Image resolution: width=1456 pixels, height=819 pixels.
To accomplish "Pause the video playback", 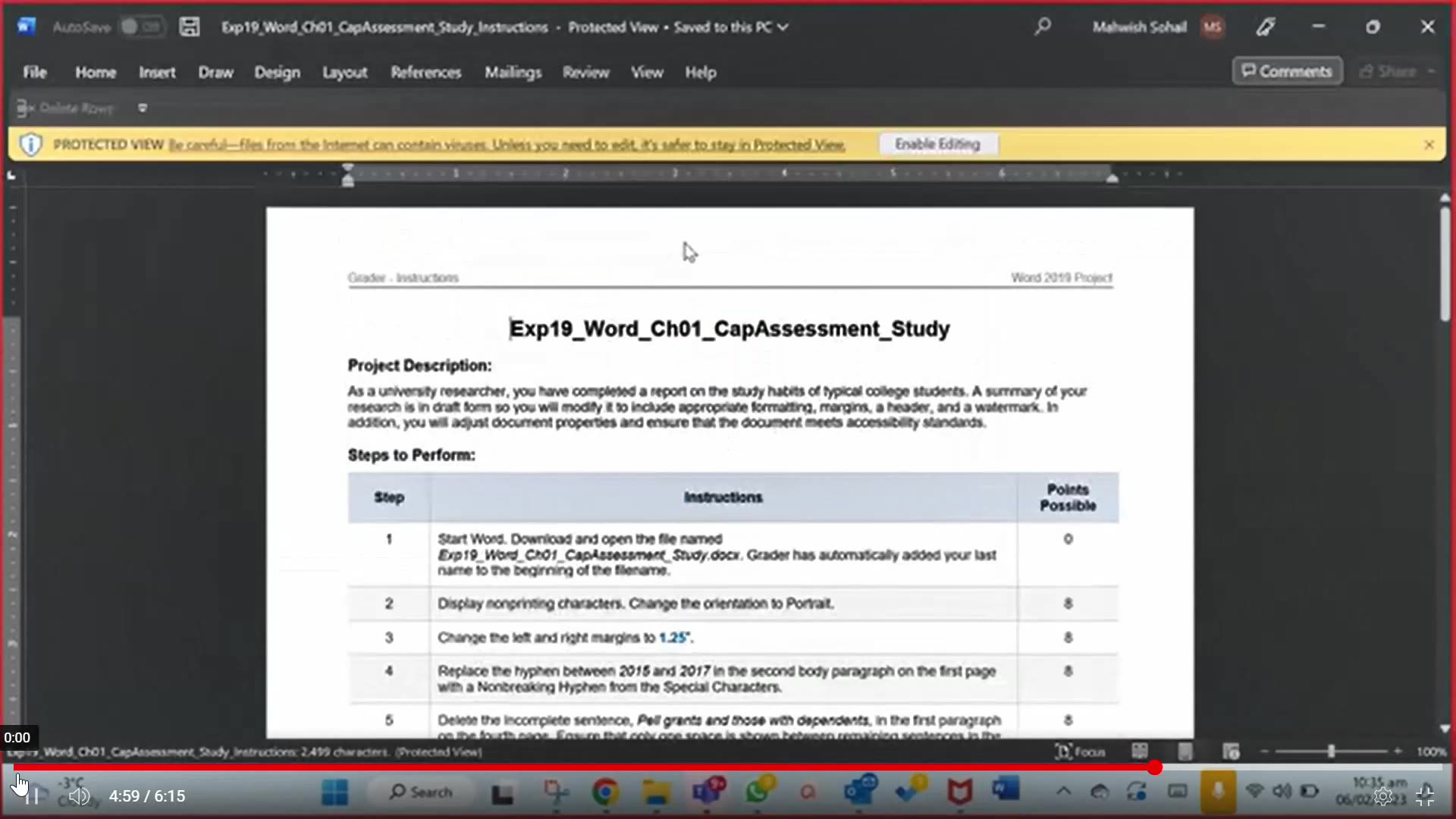I will pos(32,796).
